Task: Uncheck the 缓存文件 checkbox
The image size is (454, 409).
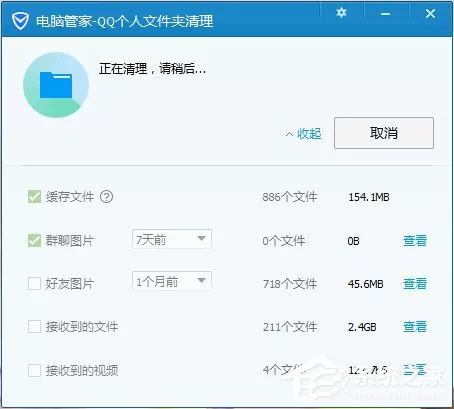Action: point(34,197)
